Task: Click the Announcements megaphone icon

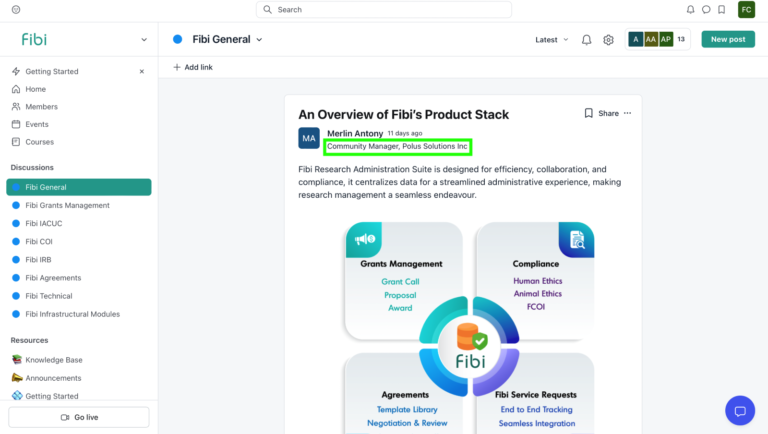Action: coord(17,378)
